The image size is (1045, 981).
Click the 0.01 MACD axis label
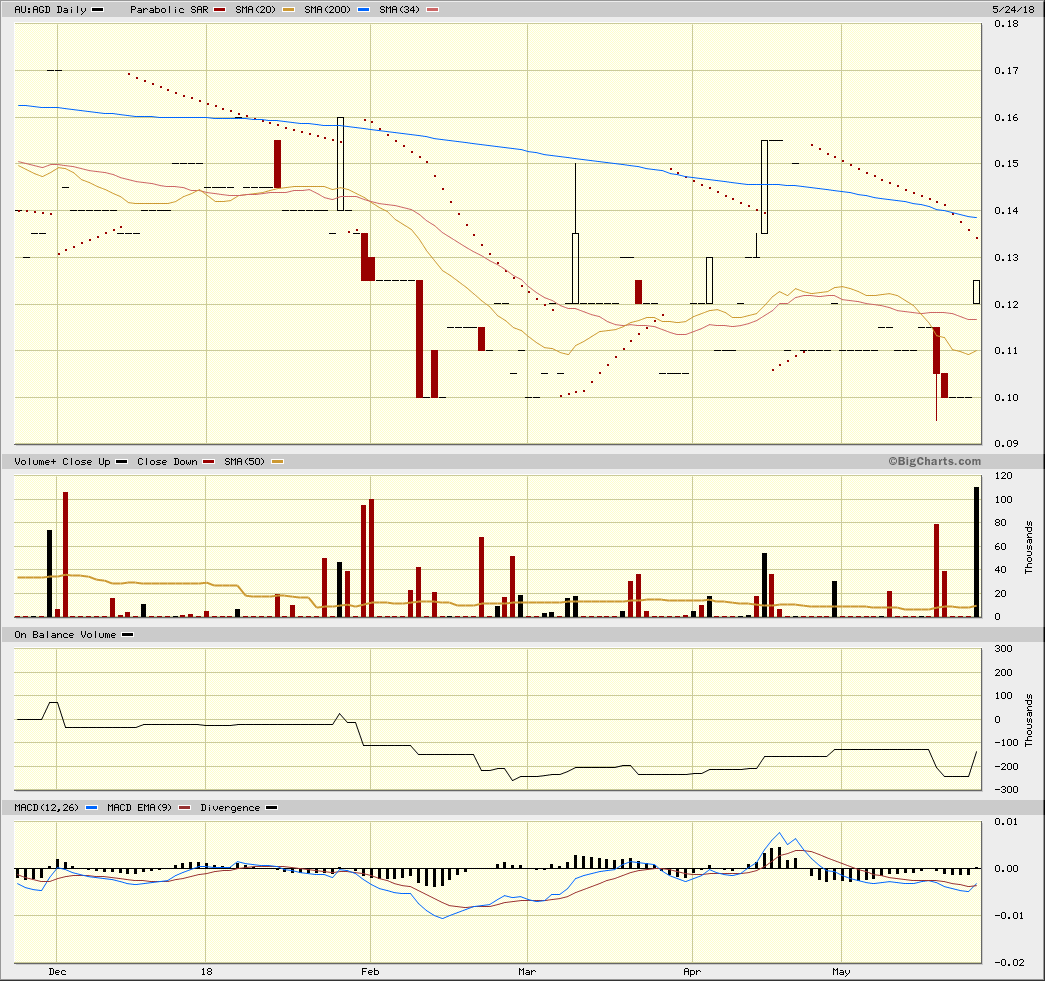tap(1006, 822)
